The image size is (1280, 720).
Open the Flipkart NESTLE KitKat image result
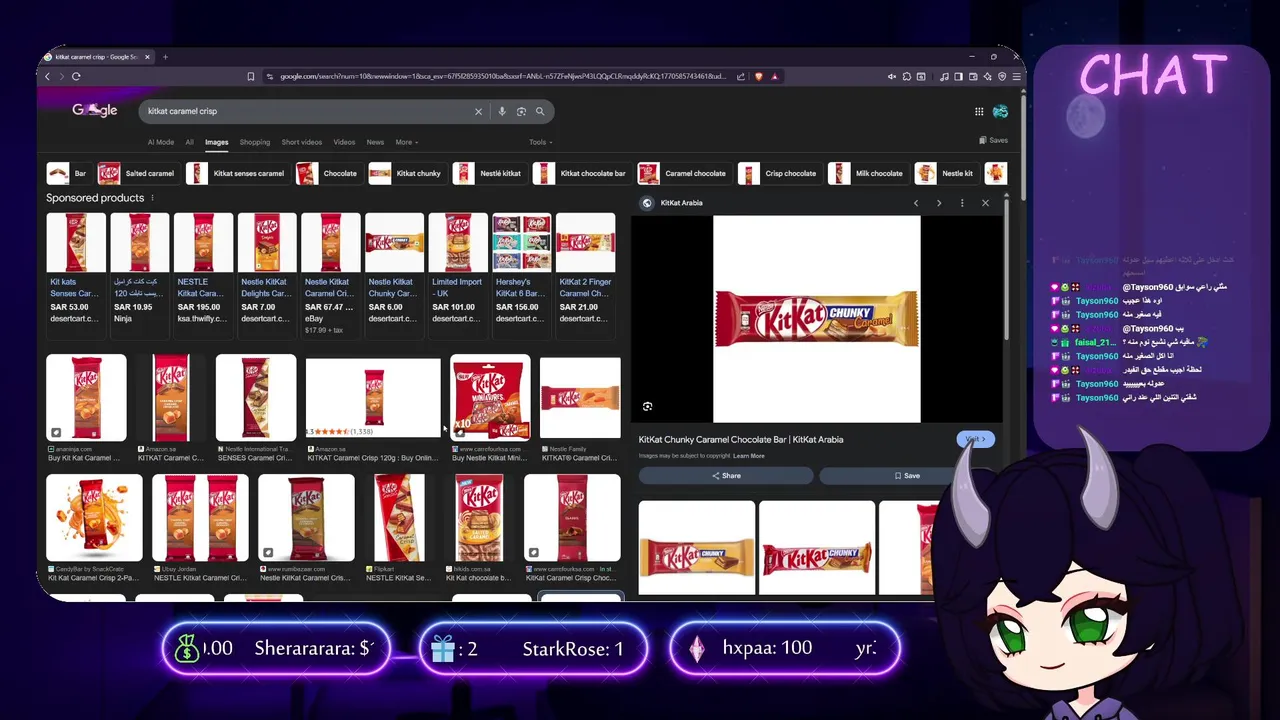399,518
